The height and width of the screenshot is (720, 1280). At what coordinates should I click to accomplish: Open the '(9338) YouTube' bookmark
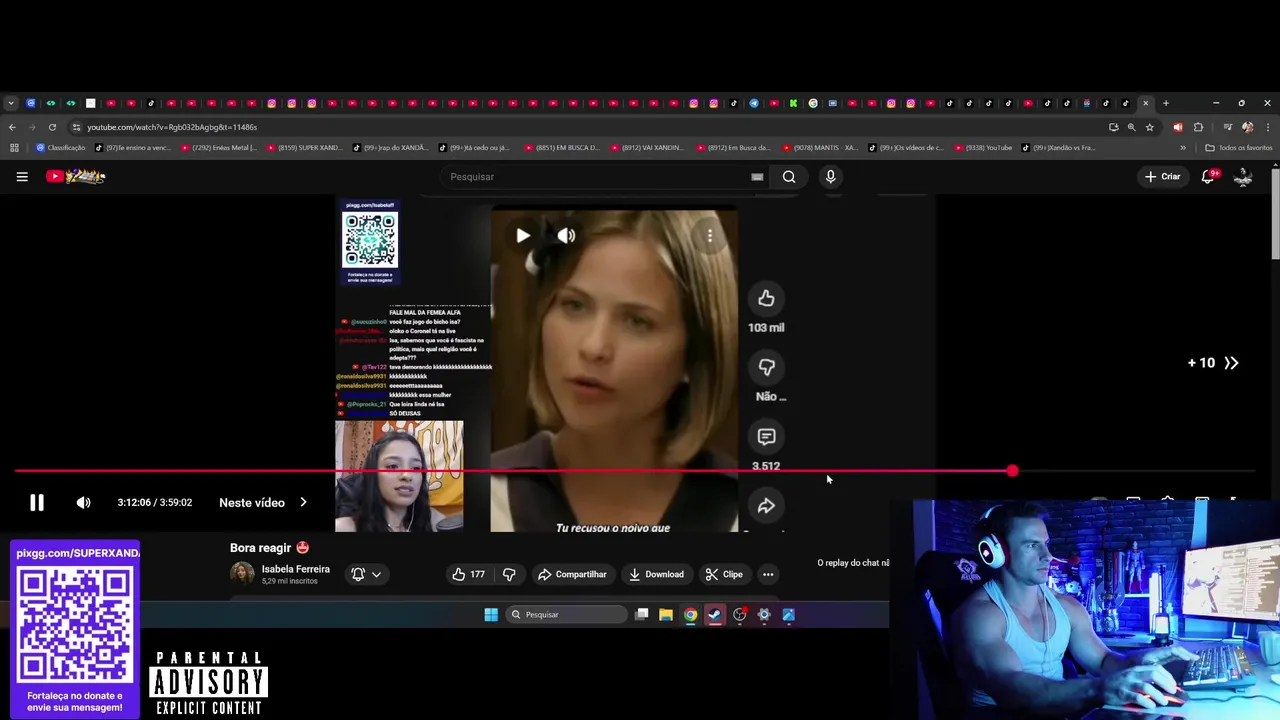983,148
